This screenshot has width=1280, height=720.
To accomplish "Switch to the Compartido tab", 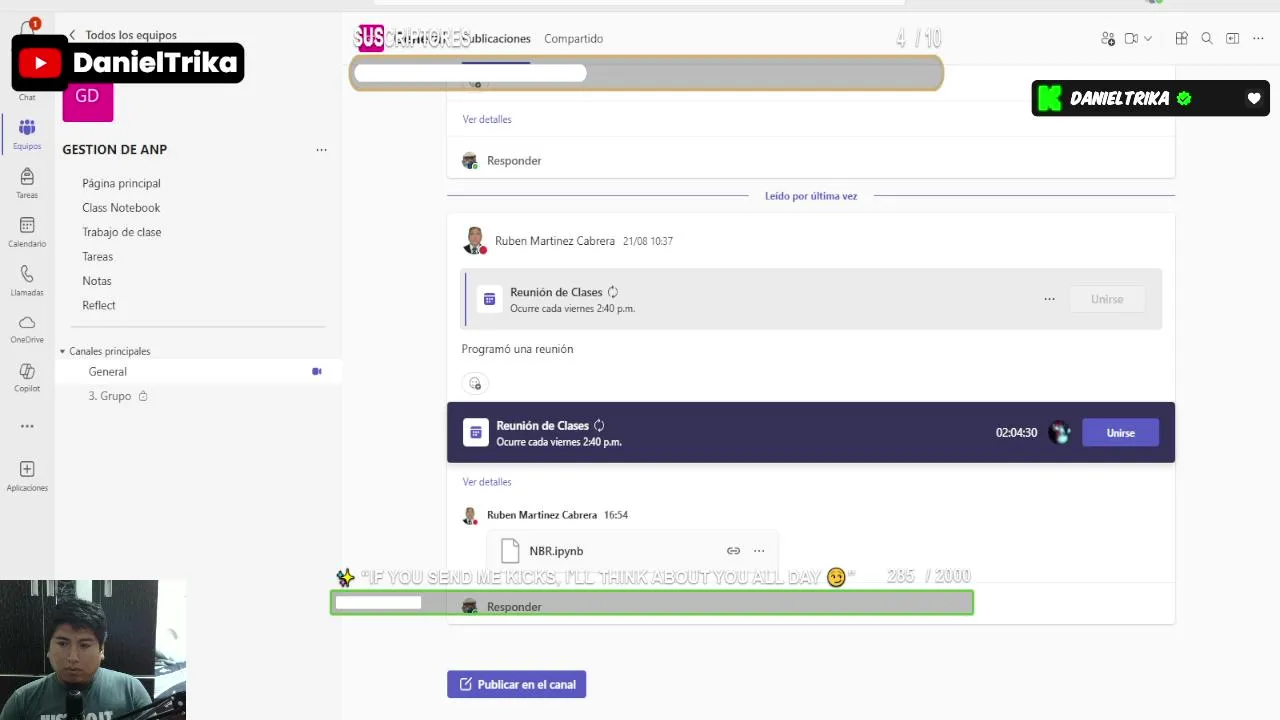I will point(573,38).
